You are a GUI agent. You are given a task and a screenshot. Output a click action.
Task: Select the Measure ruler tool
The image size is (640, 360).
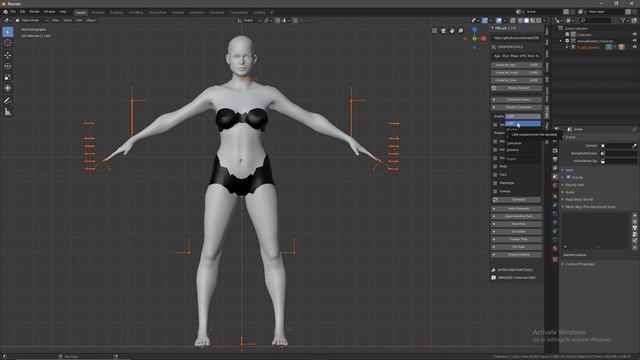tap(7, 111)
